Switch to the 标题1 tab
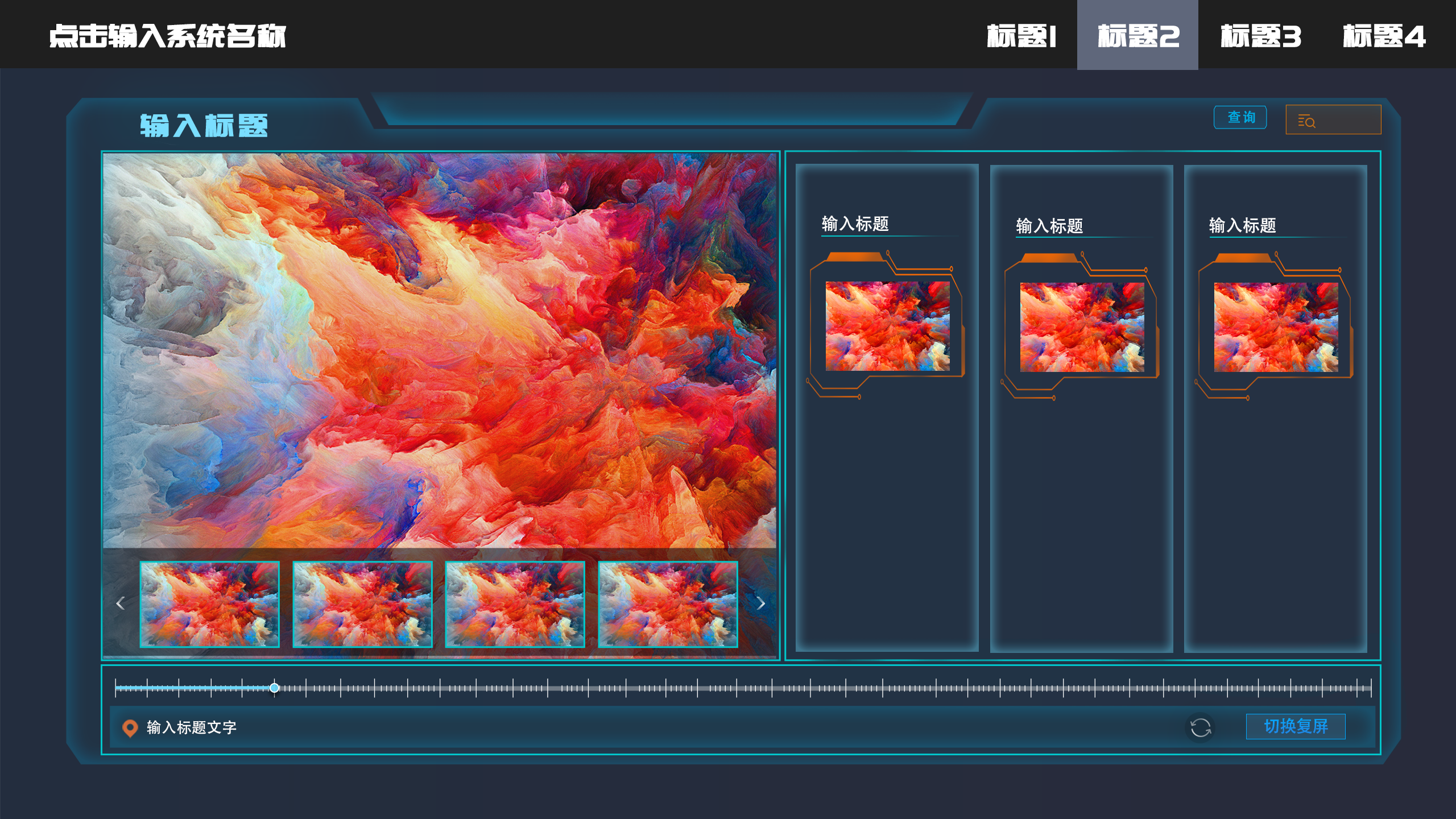 [x=1021, y=35]
